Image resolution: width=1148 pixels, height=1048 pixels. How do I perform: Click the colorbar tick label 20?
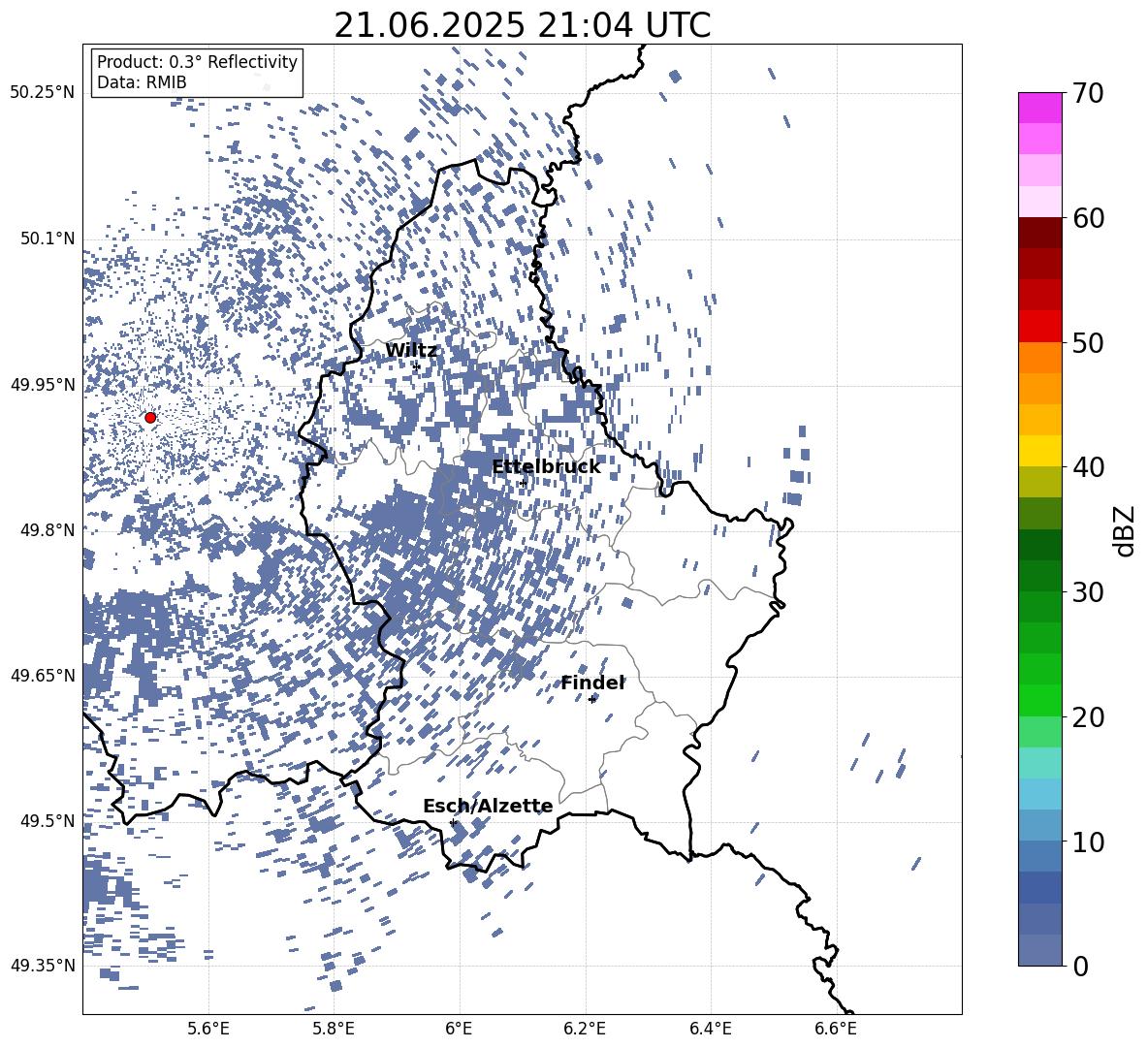pyautogui.click(x=1088, y=716)
